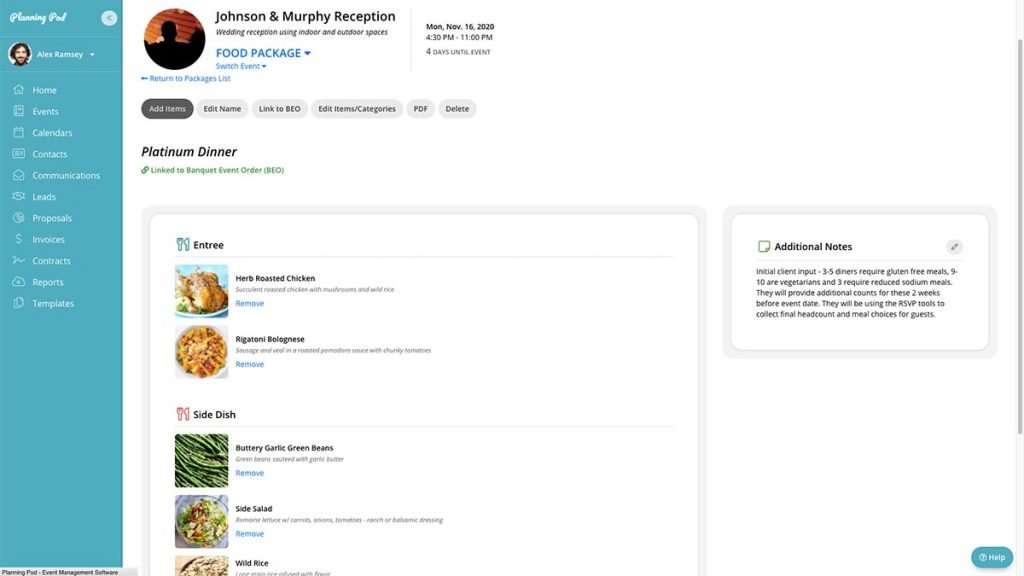
Task: Click the Side Salad thumbnail
Action: coord(202,521)
